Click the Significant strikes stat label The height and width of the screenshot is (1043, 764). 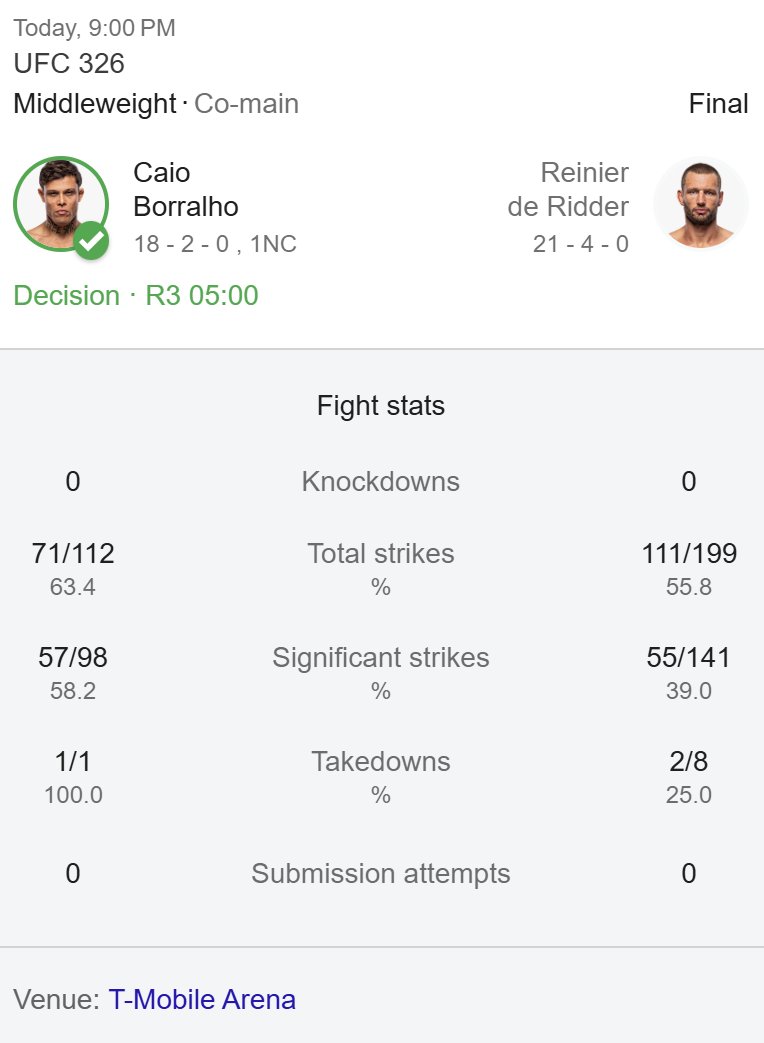click(x=381, y=658)
